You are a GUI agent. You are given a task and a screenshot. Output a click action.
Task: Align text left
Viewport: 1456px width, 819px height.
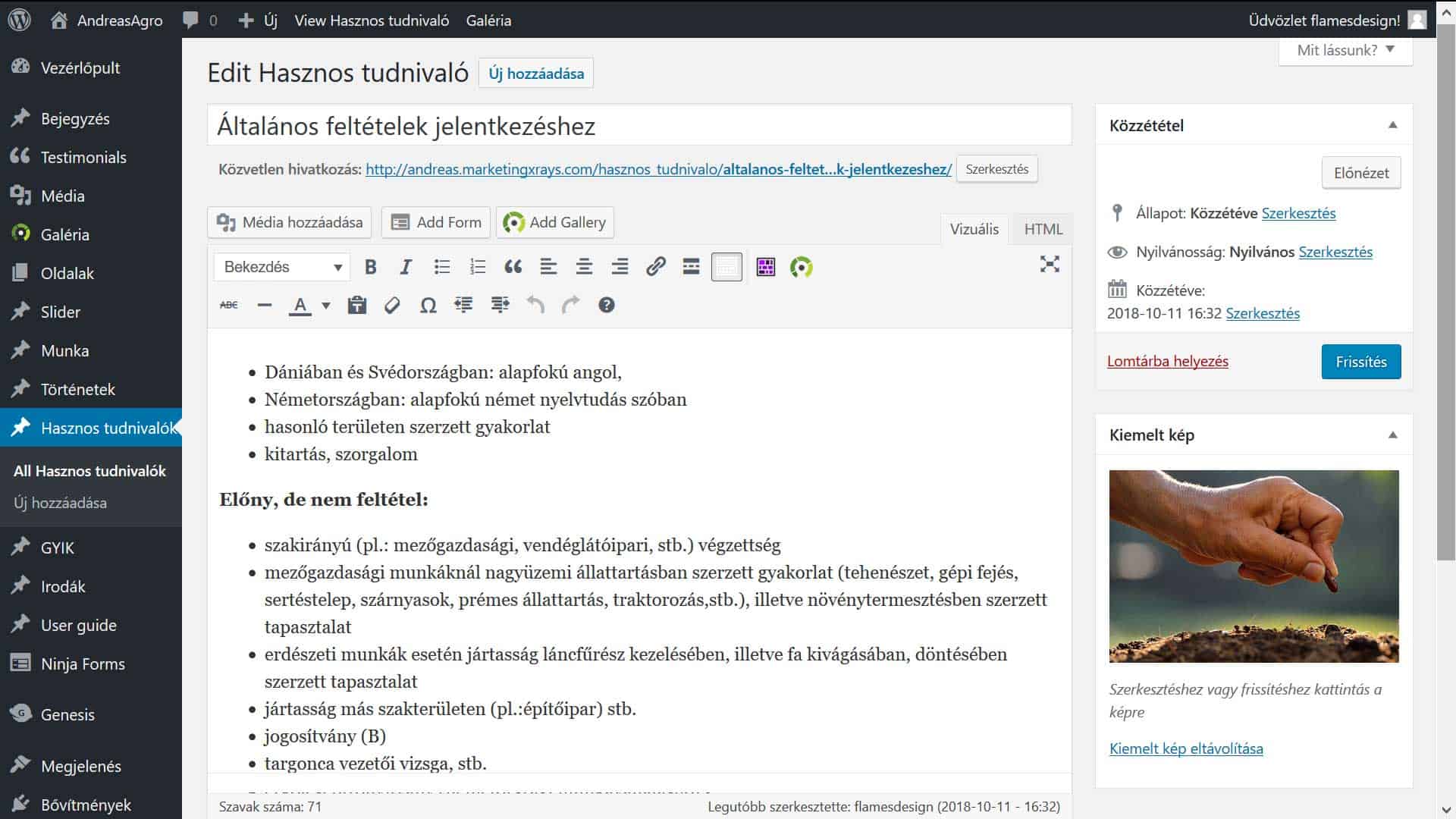click(x=548, y=267)
